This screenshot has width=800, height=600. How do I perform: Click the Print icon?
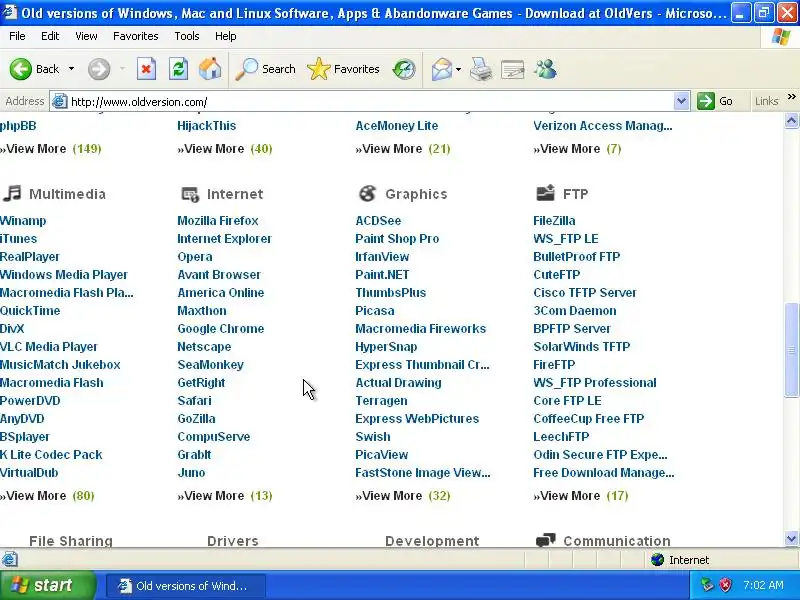pos(481,69)
